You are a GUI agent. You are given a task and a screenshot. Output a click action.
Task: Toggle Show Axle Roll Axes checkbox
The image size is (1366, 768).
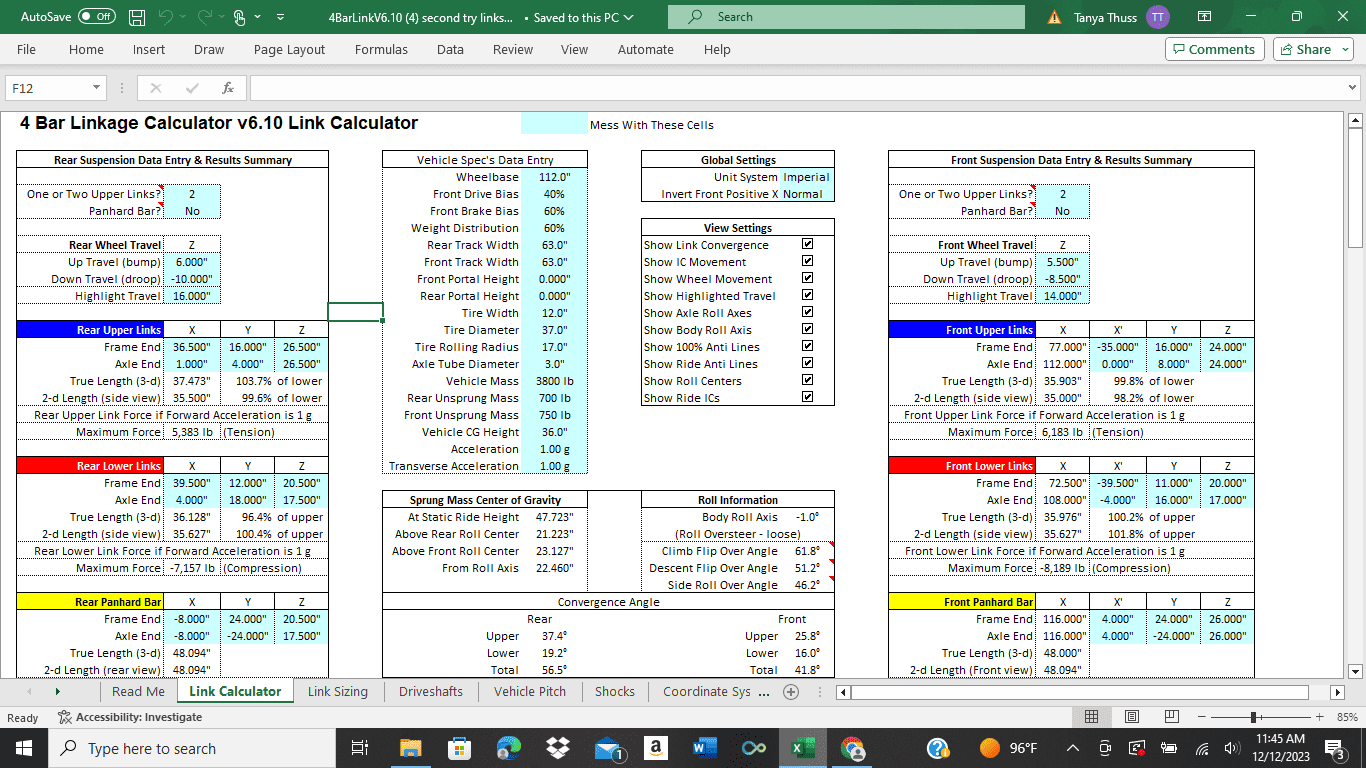tap(808, 312)
